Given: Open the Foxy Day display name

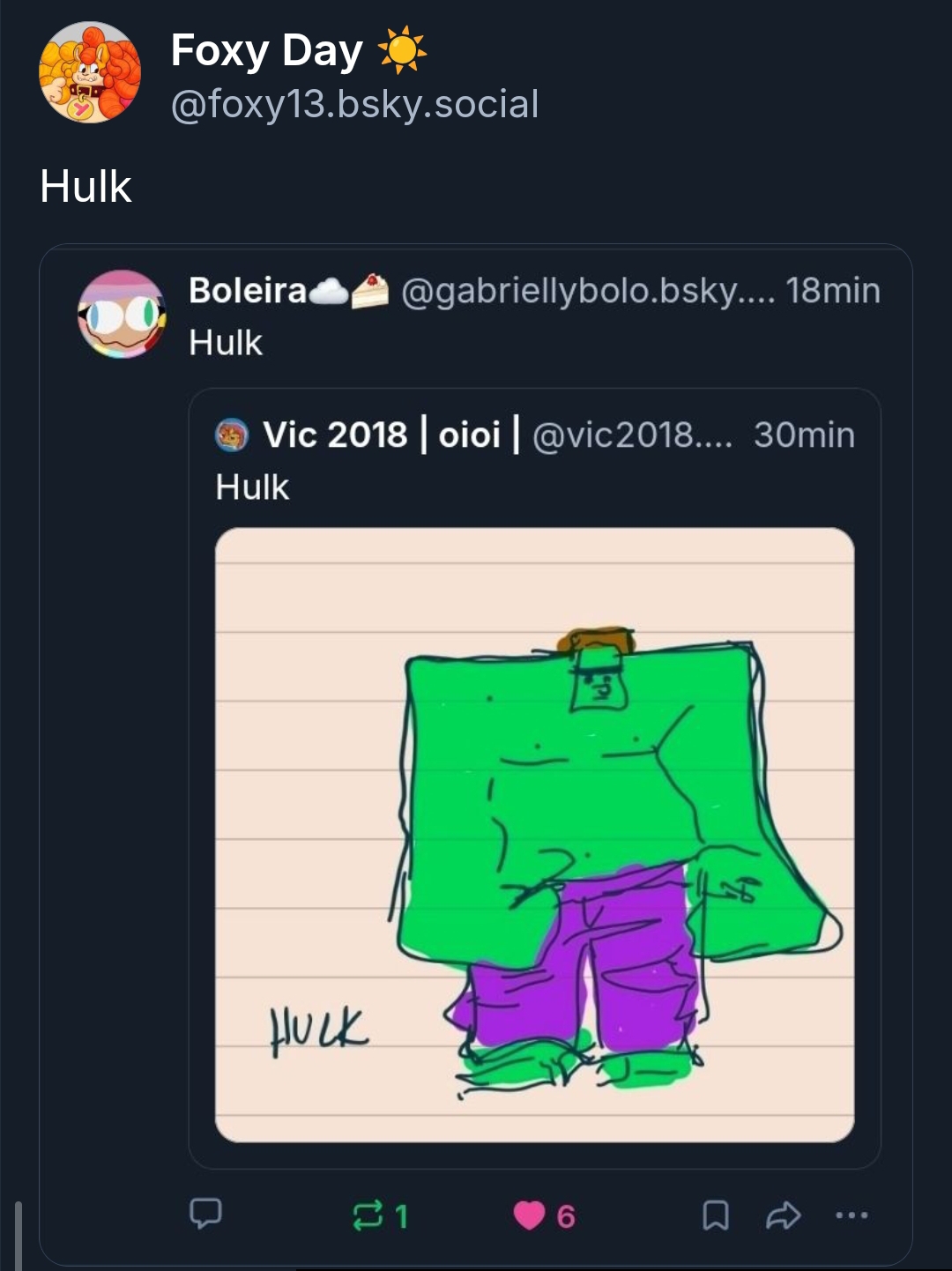Looking at the screenshot, I should click(266, 50).
